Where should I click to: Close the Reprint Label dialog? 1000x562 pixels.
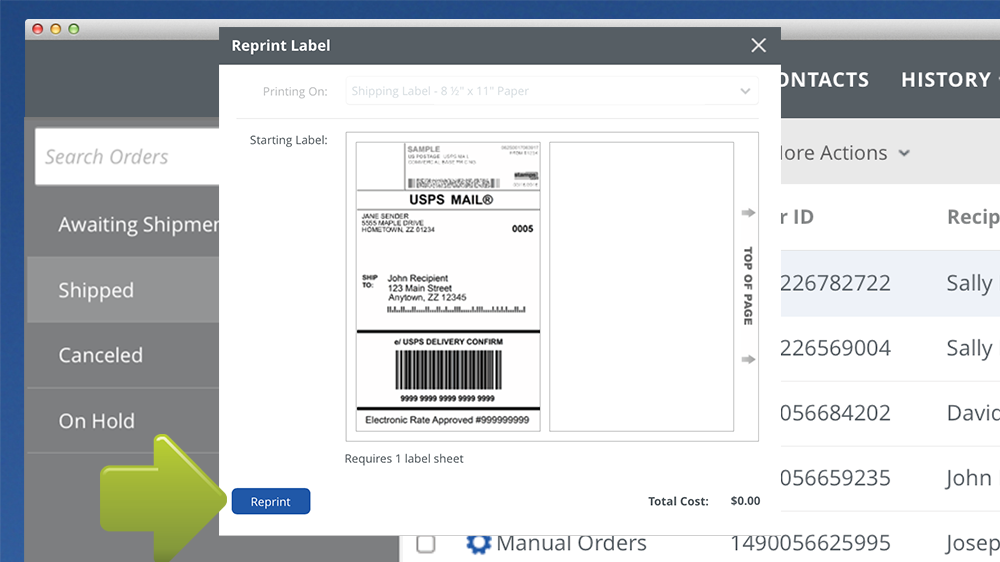758,45
